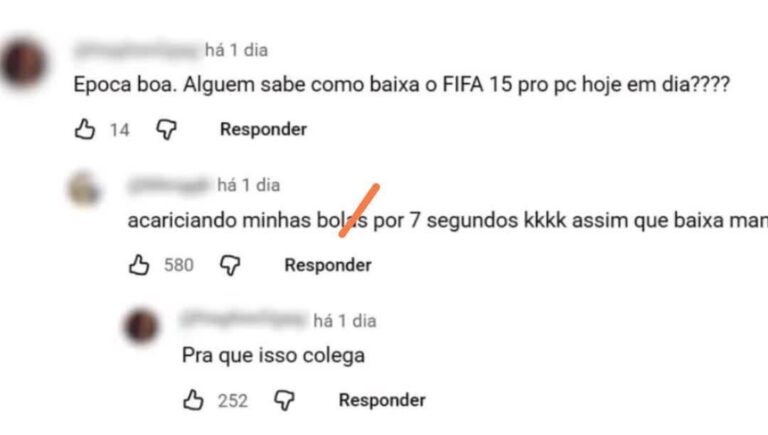
Task: Reply to the FIFA 15 comment
Action: pos(263,129)
